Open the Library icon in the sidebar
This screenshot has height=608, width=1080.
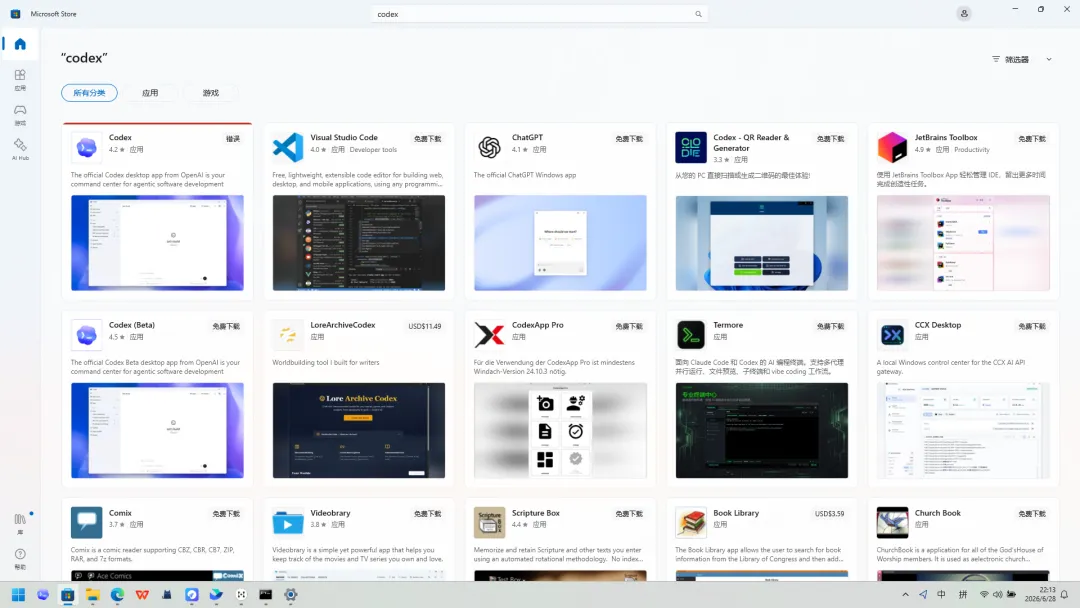[x=20, y=523]
